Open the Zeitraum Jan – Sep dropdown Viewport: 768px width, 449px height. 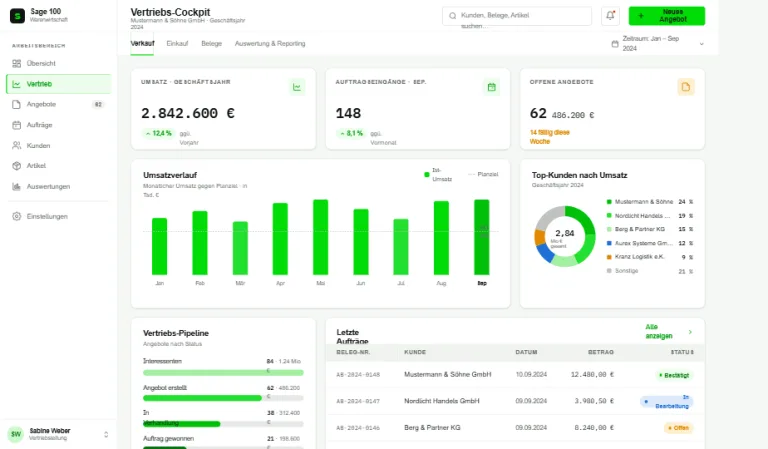657,44
